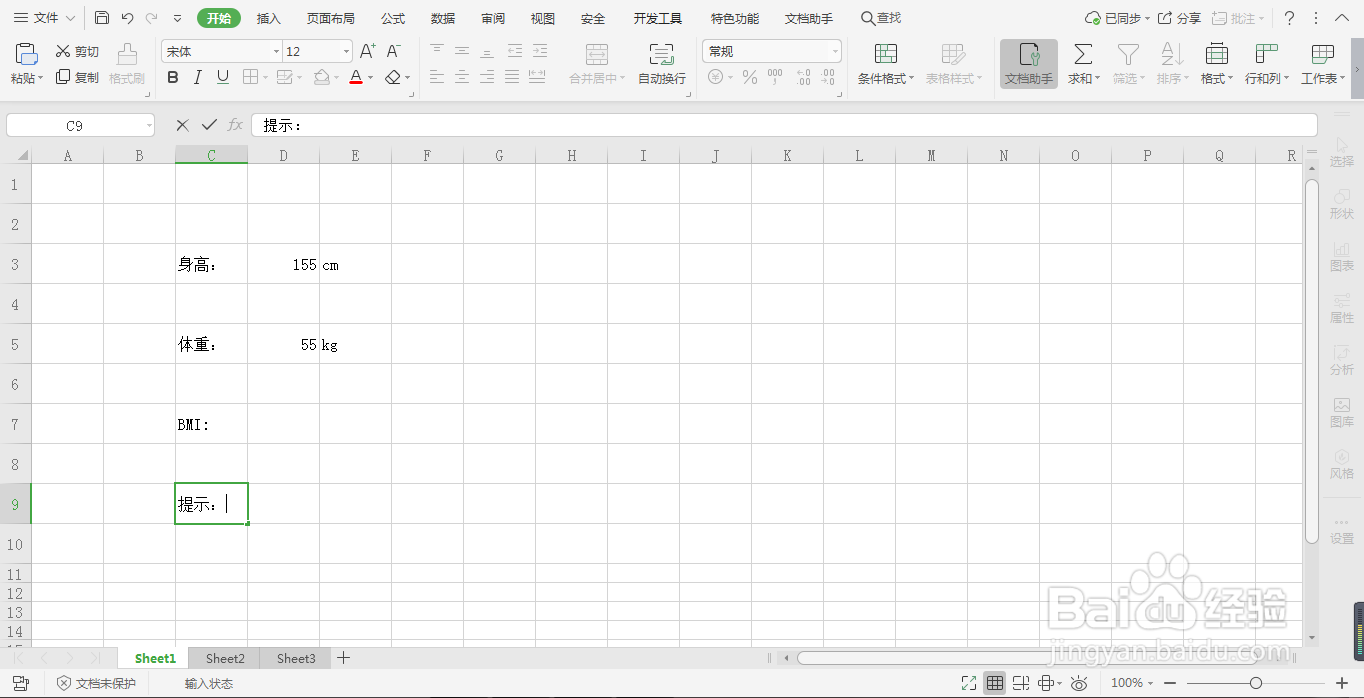Image resolution: width=1364 pixels, height=698 pixels.
Task: Click the 求和 sigma icon
Action: [x=1082, y=54]
